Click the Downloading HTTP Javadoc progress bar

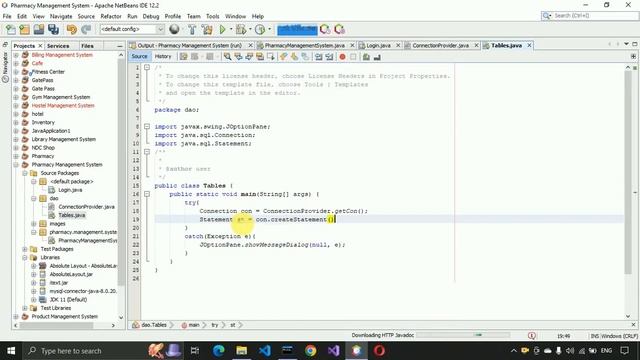pos(463,335)
